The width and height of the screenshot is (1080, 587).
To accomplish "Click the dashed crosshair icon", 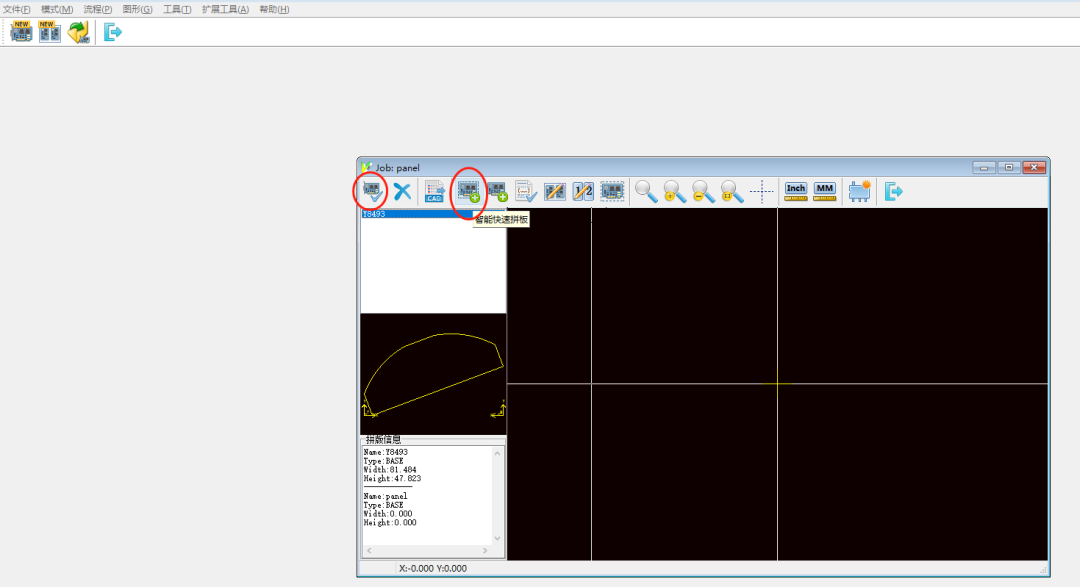I will click(762, 192).
